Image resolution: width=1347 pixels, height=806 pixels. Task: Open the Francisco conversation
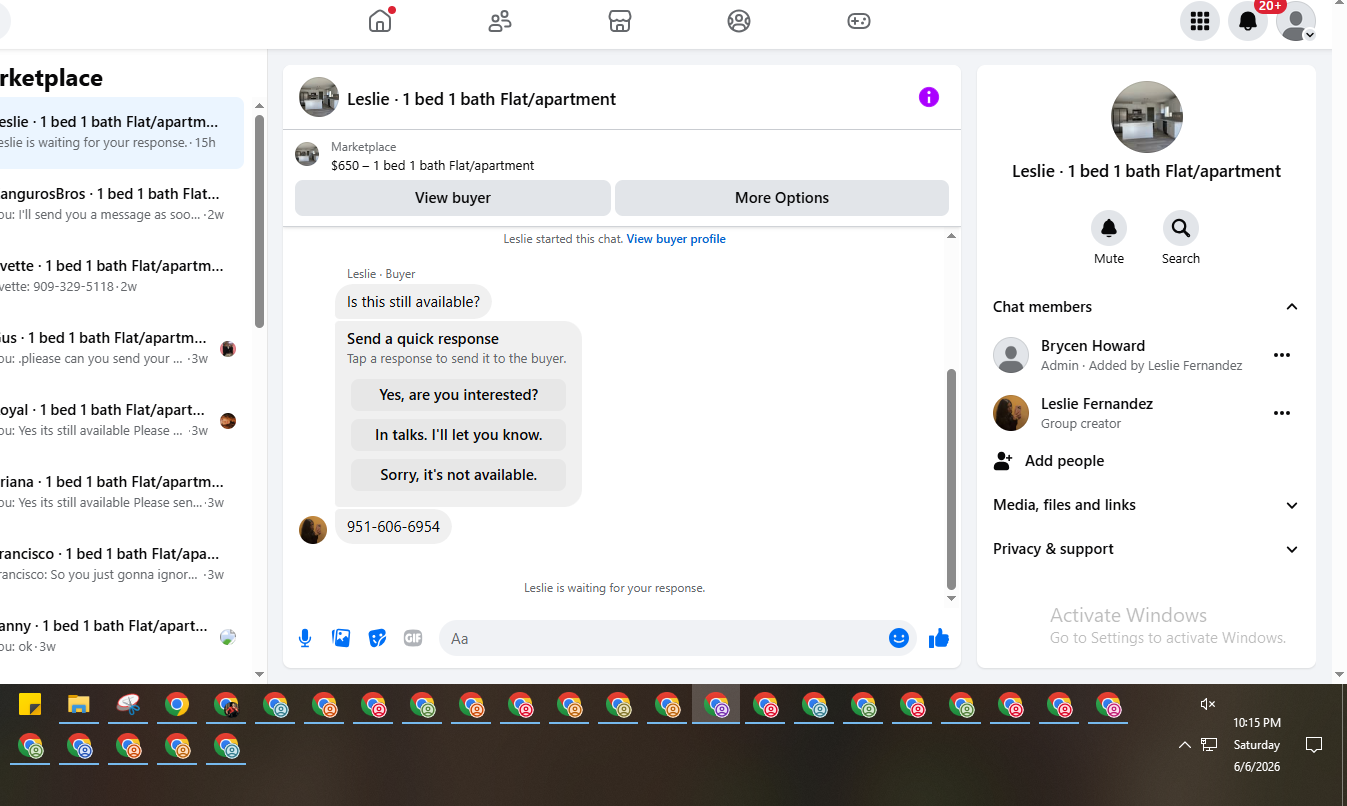122,564
